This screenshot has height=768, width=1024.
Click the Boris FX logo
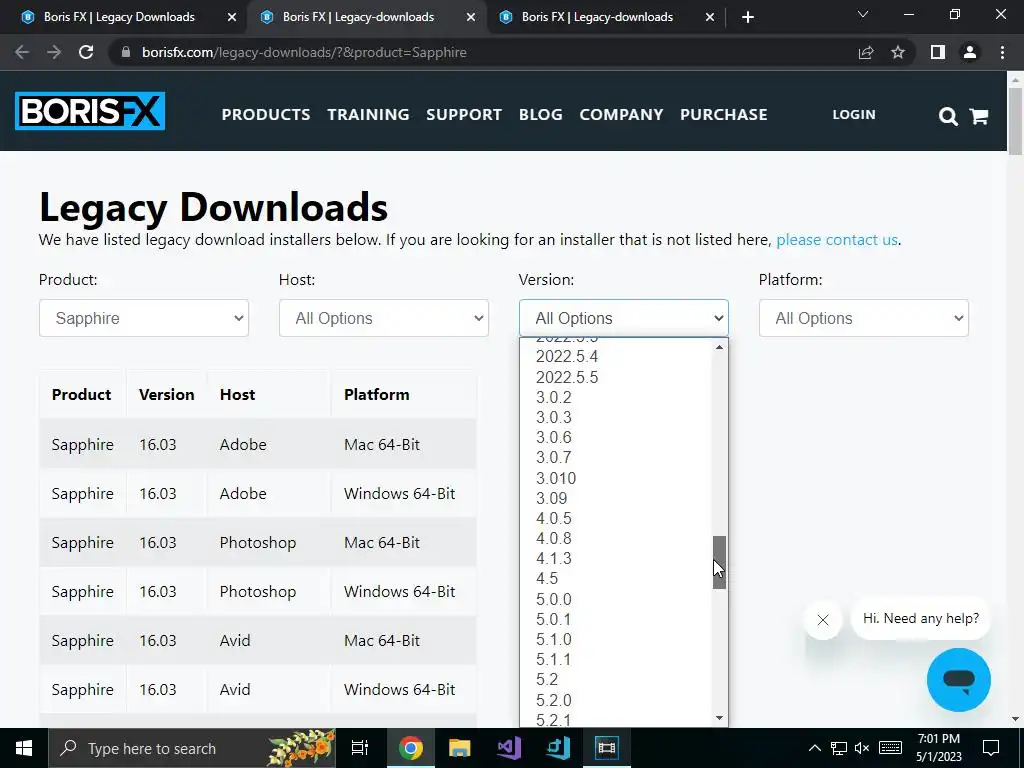(90, 111)
